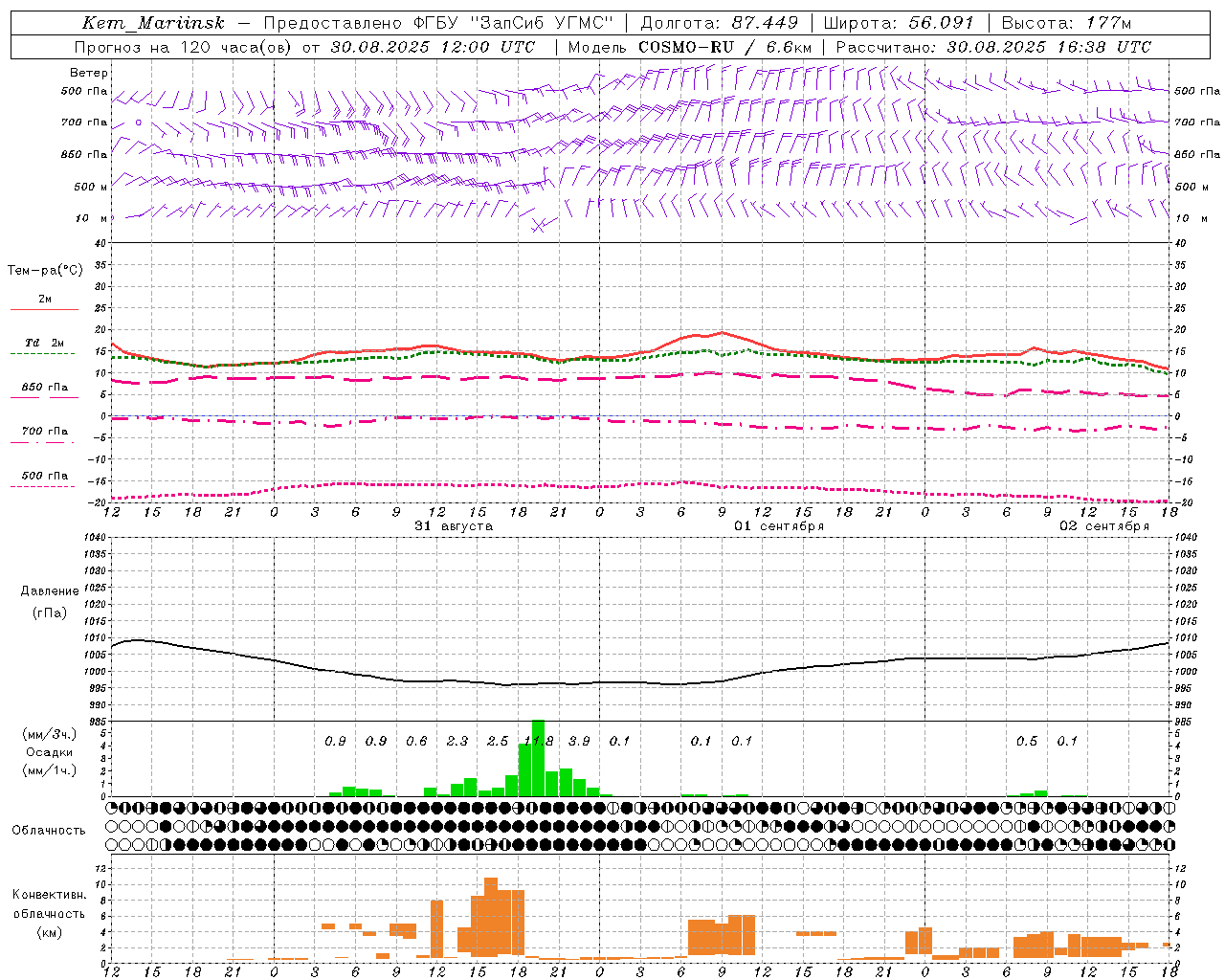The width and height of the screenshot is (1225, 980).
Task: Click the '0.6' precipitation total value
Action: [416, 741]
